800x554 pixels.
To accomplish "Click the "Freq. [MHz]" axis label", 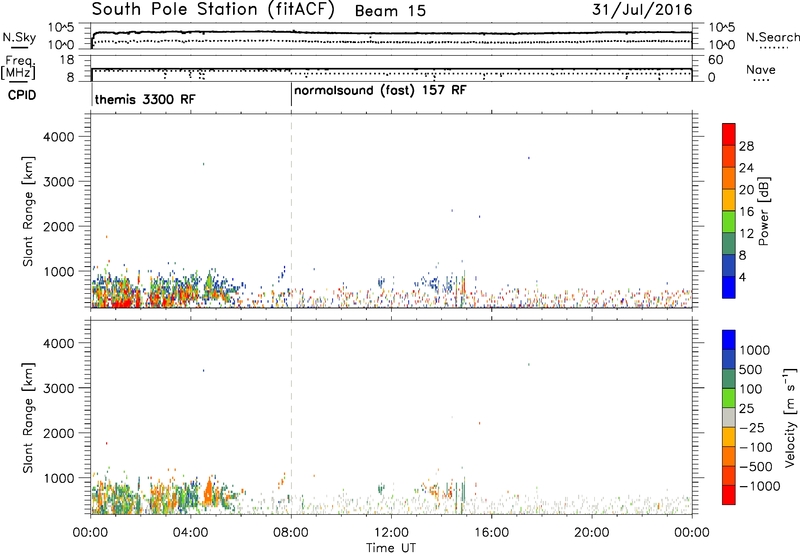I will click(19, 68).
